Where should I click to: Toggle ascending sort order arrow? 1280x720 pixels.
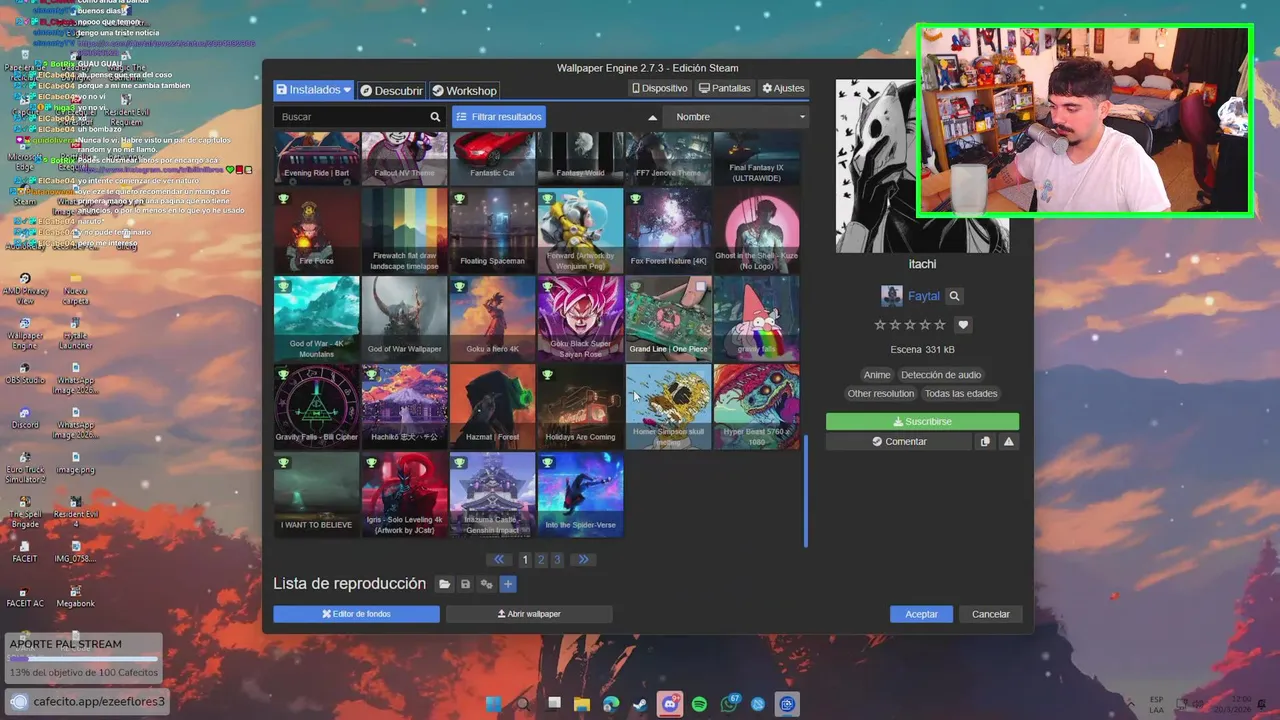tap(653, 117)
